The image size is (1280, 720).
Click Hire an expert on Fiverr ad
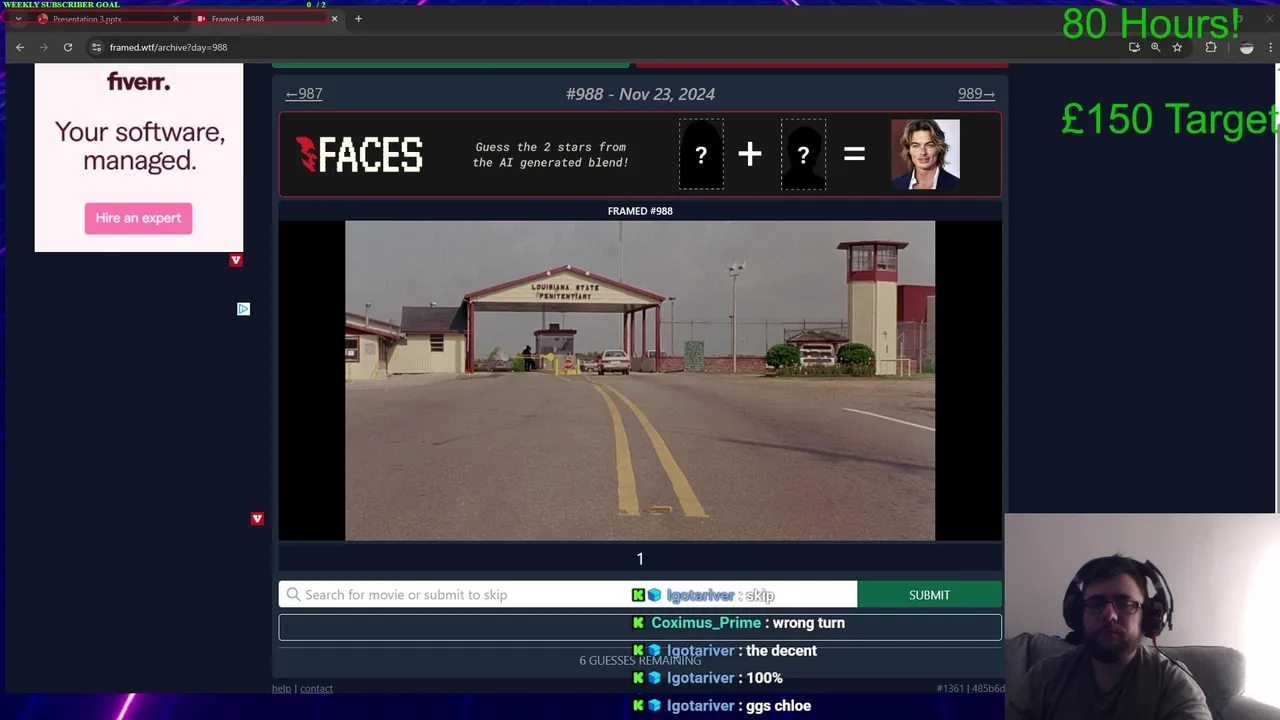[138, 218]
